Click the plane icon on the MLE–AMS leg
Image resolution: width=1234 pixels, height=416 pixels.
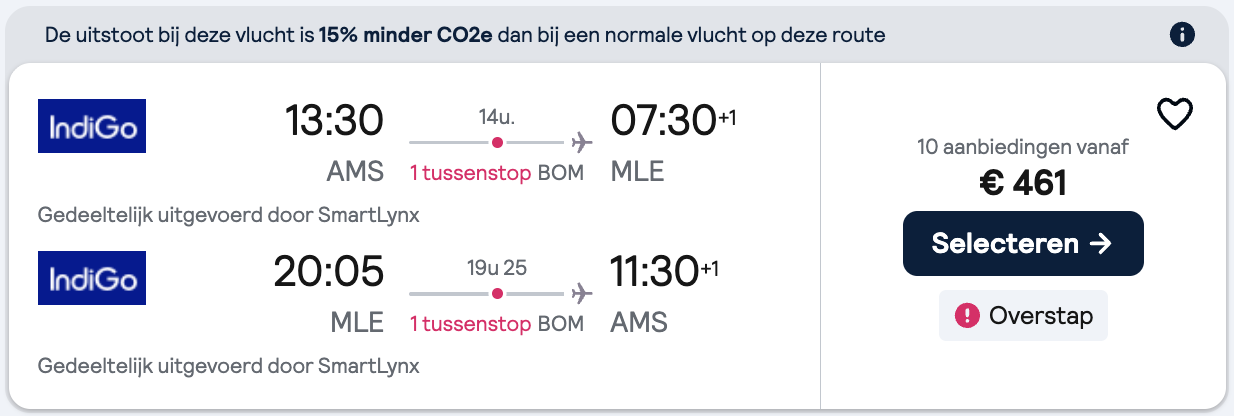(581, 293)
